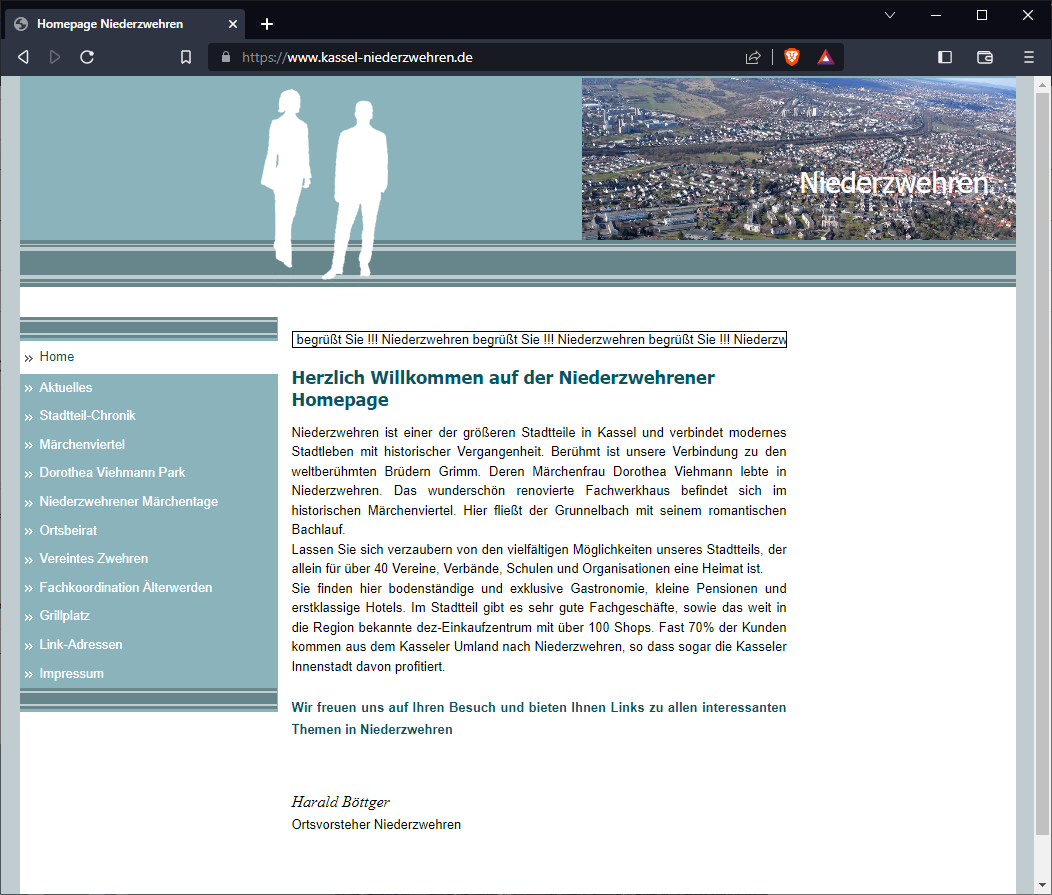Open Brave Rewards
Viewport: 1052px width, 895px height.
pos(825,57)
